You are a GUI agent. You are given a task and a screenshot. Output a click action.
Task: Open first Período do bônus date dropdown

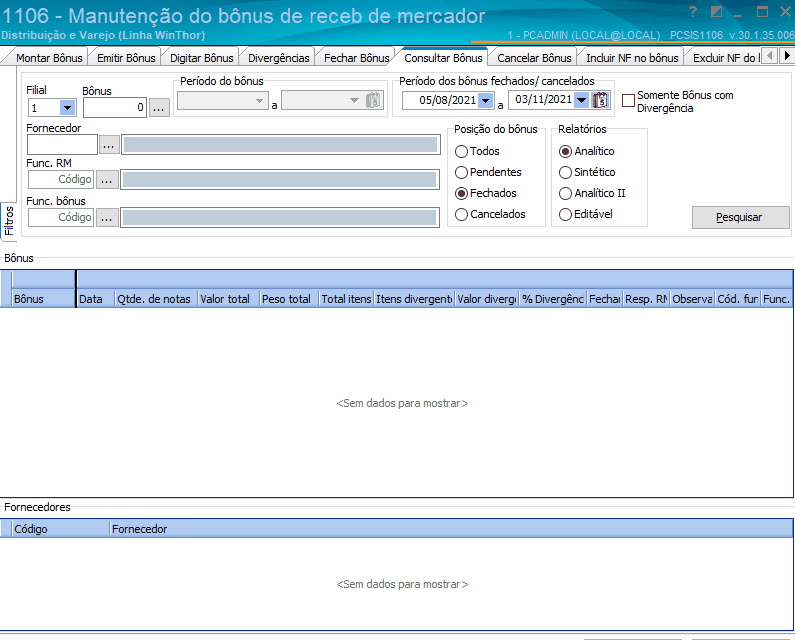[259, 100]
